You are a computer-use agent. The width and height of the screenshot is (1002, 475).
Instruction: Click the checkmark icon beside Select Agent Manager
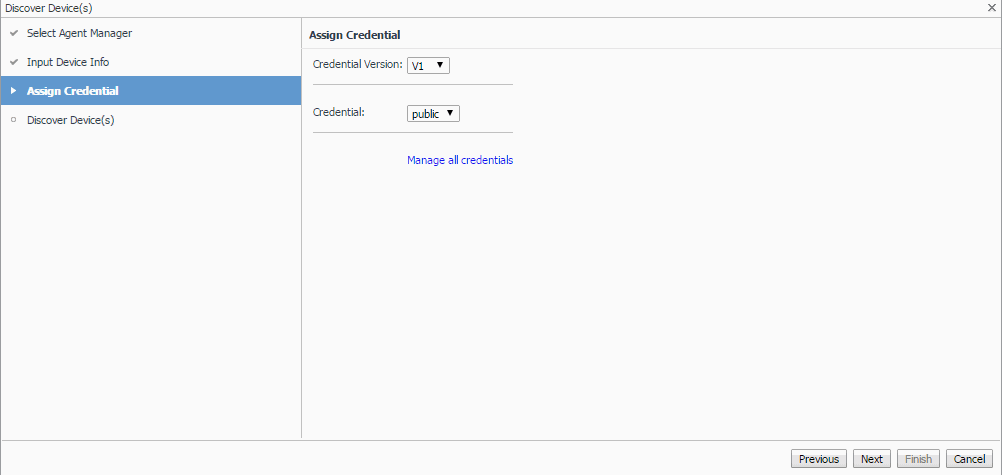(14, 33)
